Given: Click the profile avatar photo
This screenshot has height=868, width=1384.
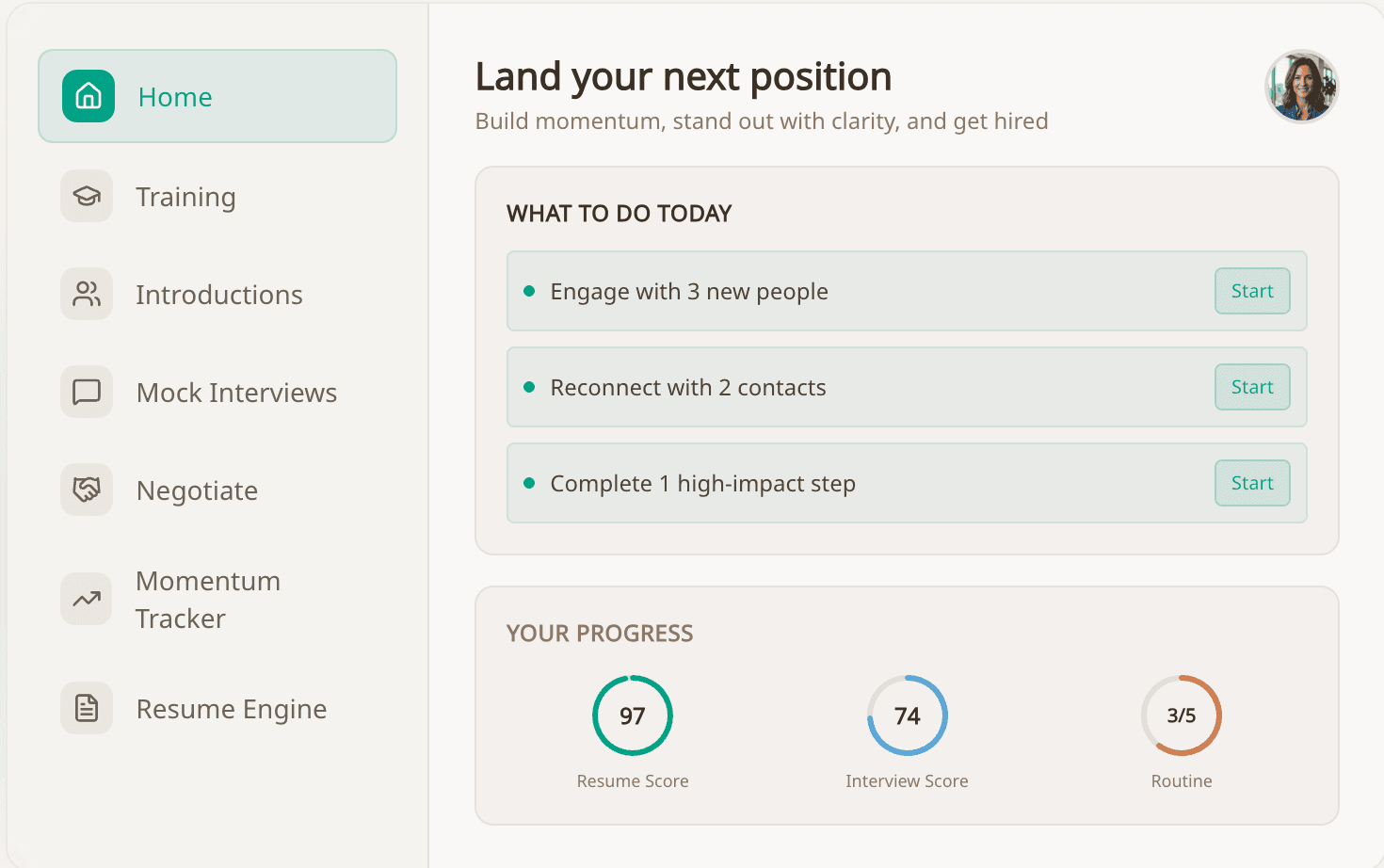Looking at the screenshot, I should coord(1301,86).
